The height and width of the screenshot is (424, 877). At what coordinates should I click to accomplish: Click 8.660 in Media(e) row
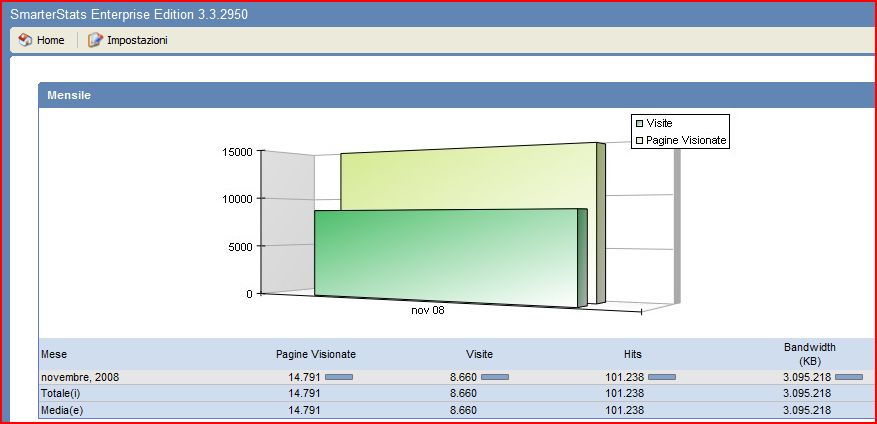[x=463, y=410]
